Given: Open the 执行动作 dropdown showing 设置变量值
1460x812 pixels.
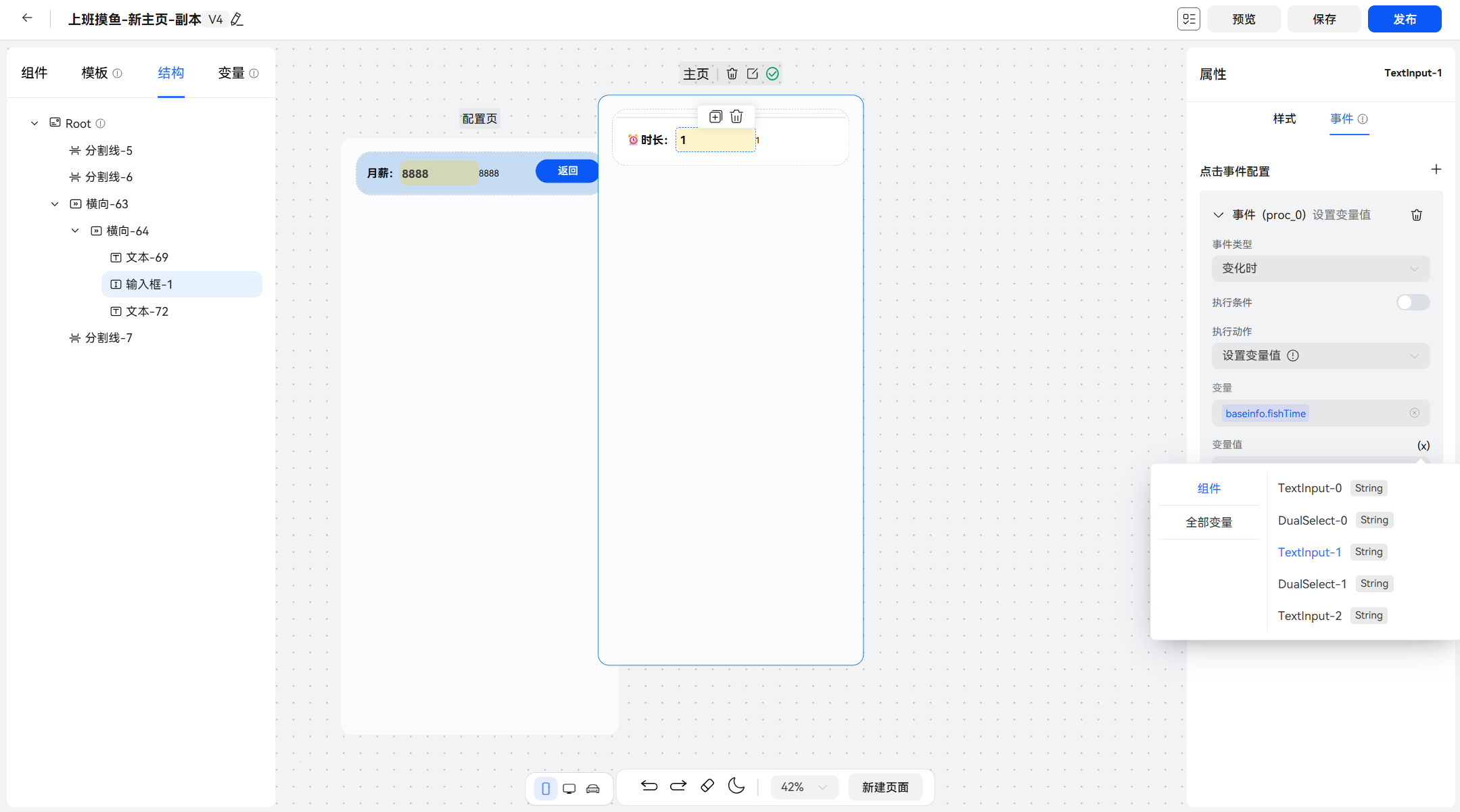Looking at the screenshot, I should tap(1320, 356).
